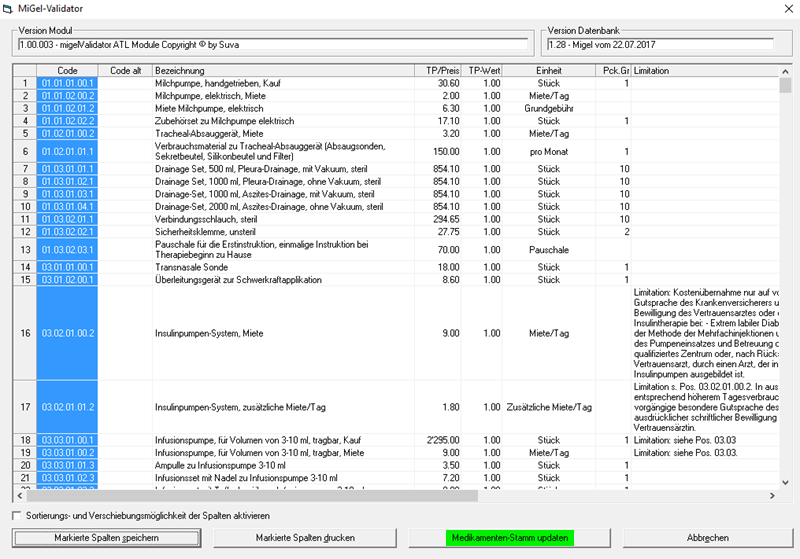Viewport: 800px width, 559px height.
Task: Close the MiGel-Validator window
Action: 788,9
